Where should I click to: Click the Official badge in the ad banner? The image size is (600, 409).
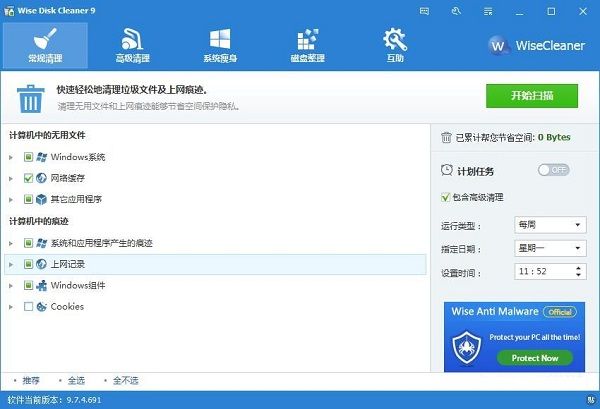point(559,312)
